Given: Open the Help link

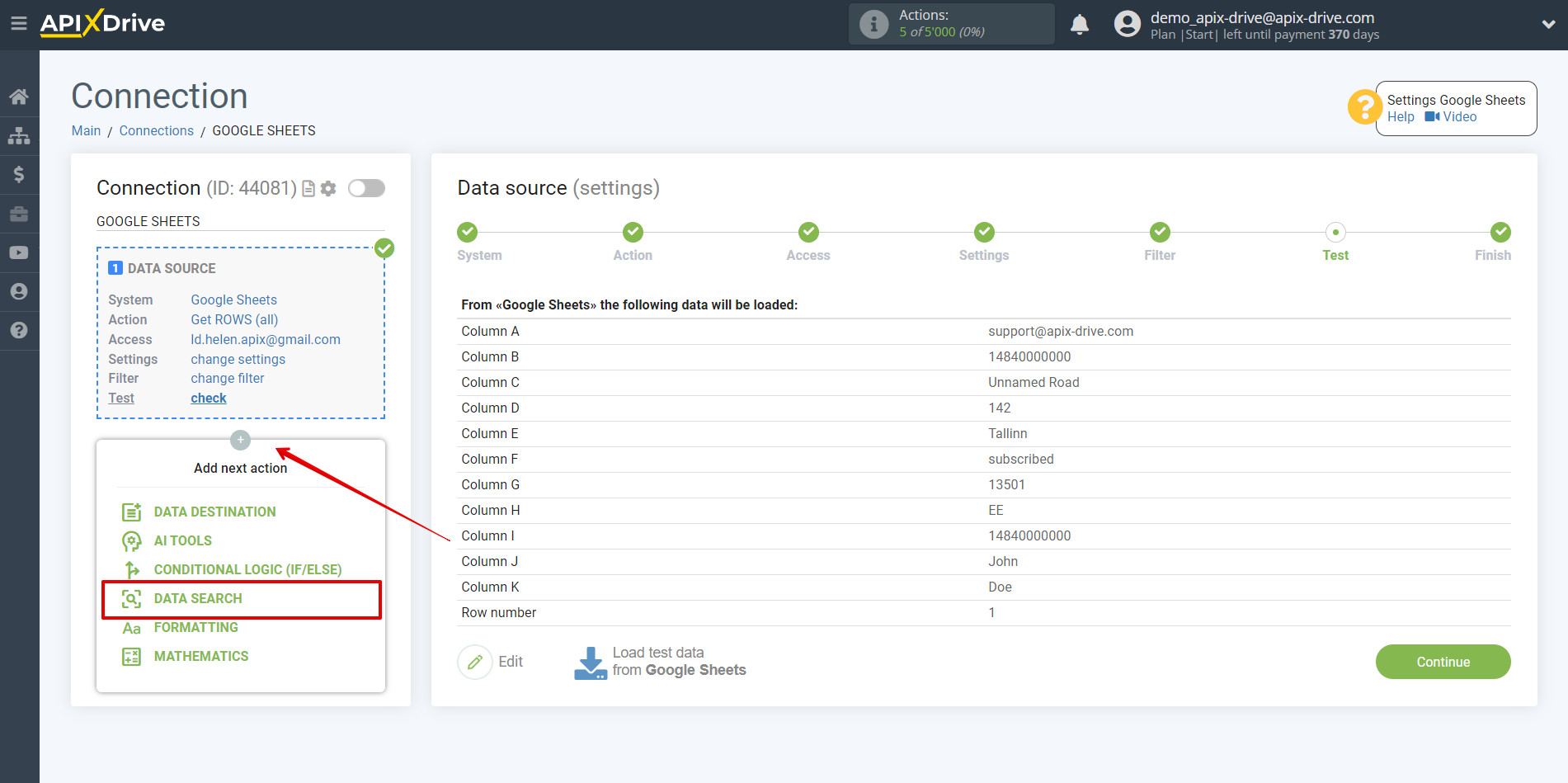Looking at the screenshot, I should 1401,116.
